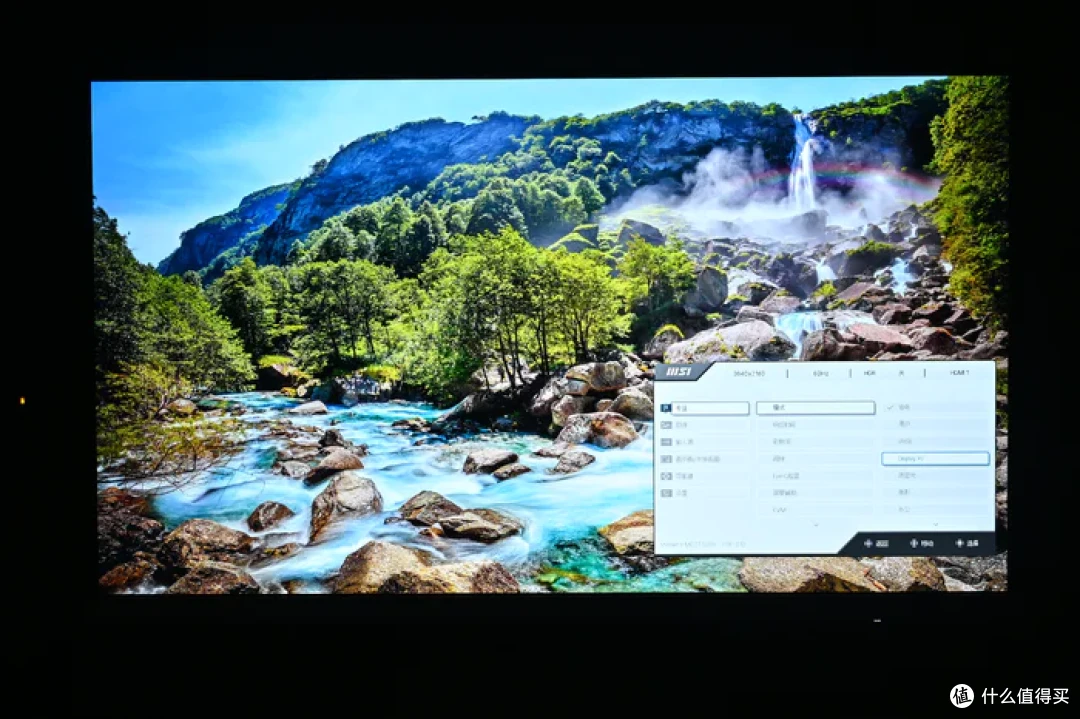Click the 60Hz refresh rate readout
Viewport: 1080px width, 719px height.
[x=820, y=373]
